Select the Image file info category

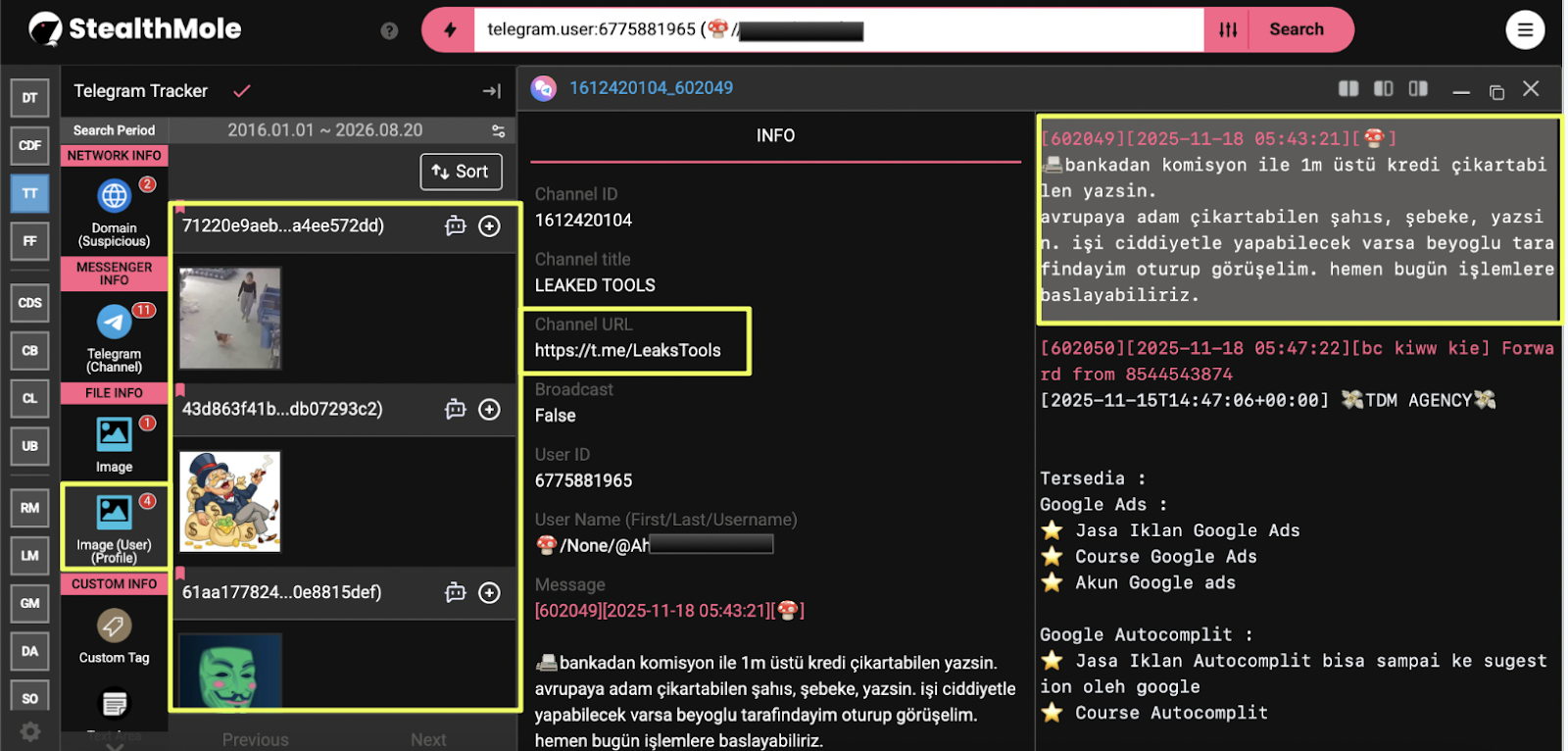(115, 444)
